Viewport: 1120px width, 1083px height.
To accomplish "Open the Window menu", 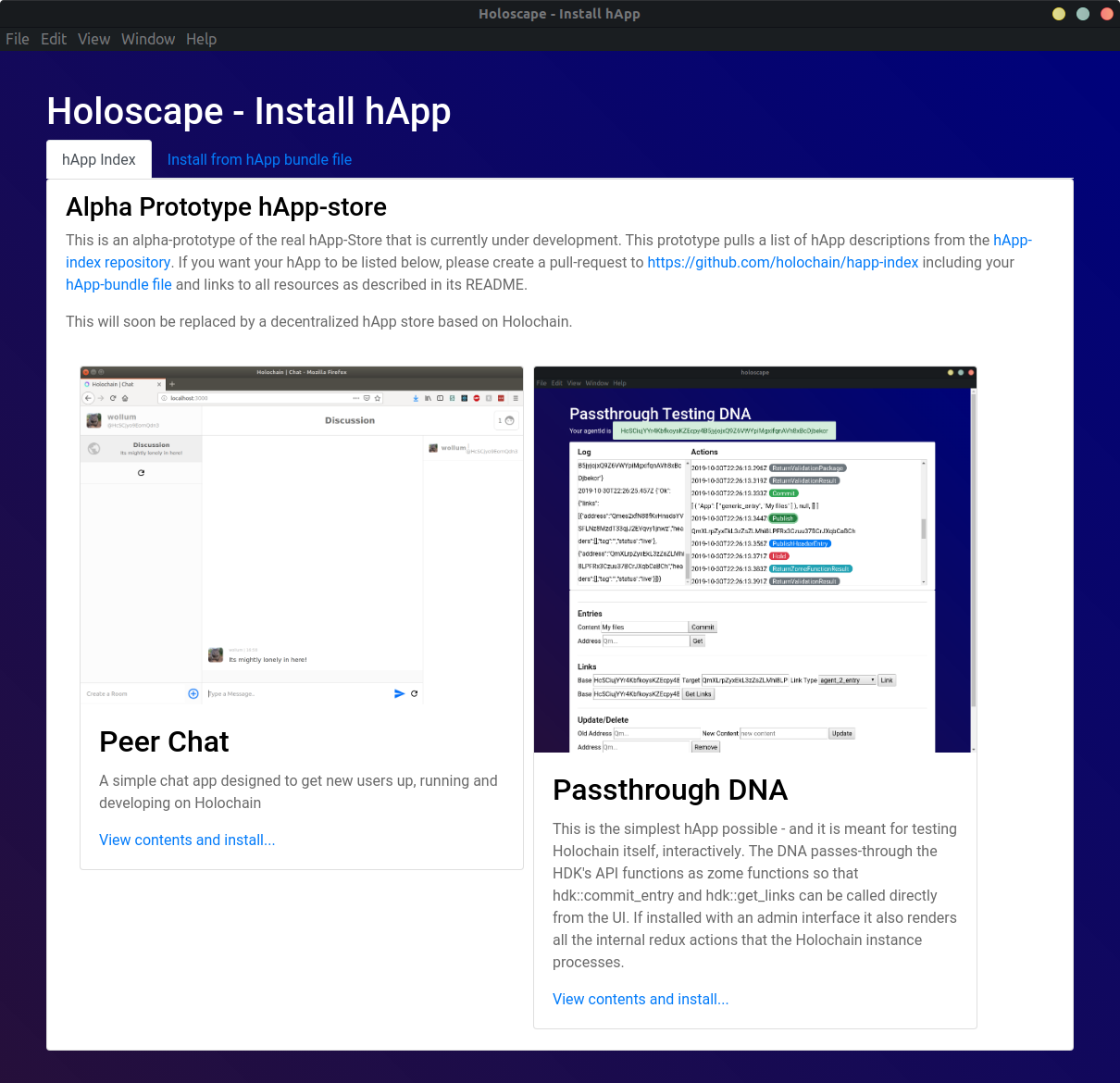I will point(148,39).
